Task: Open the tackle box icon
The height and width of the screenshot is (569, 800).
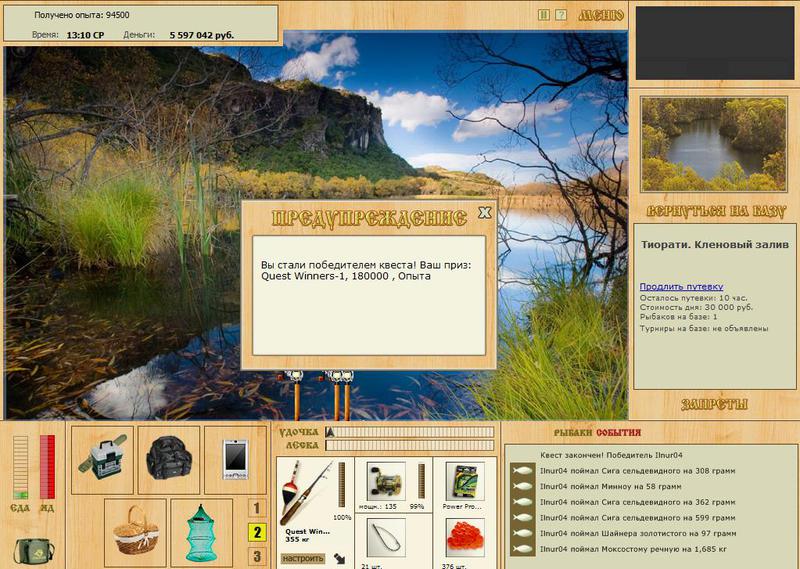Action: point(102,460)
